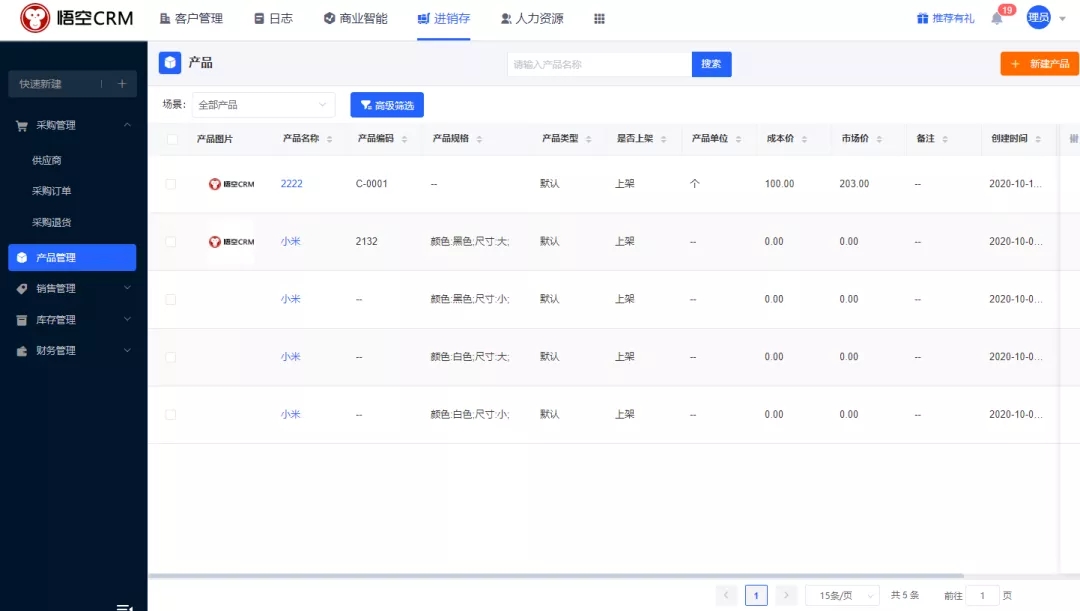Expand the 财务管理 sidebar group
The image size is (1080, 611).
127,350
